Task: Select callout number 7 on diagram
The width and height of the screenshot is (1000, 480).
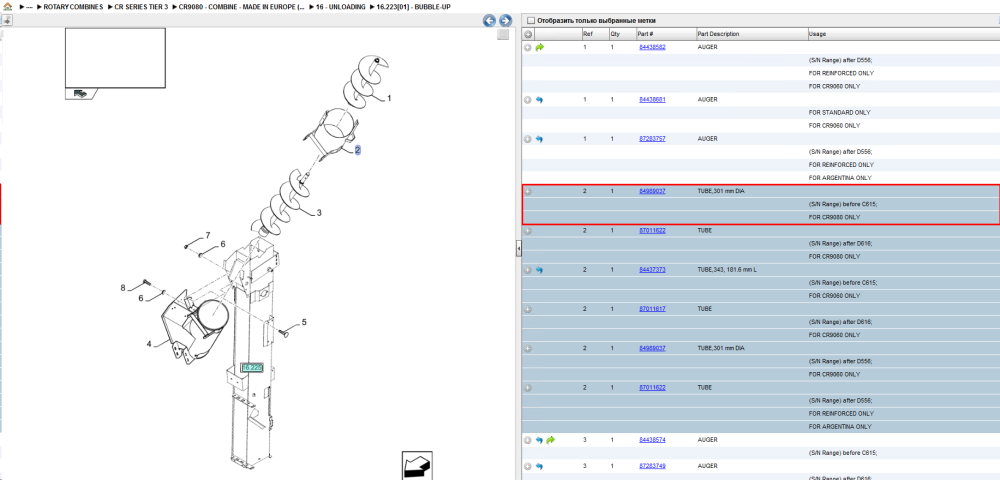Action: pyautogui.click(x=207, y=236)
